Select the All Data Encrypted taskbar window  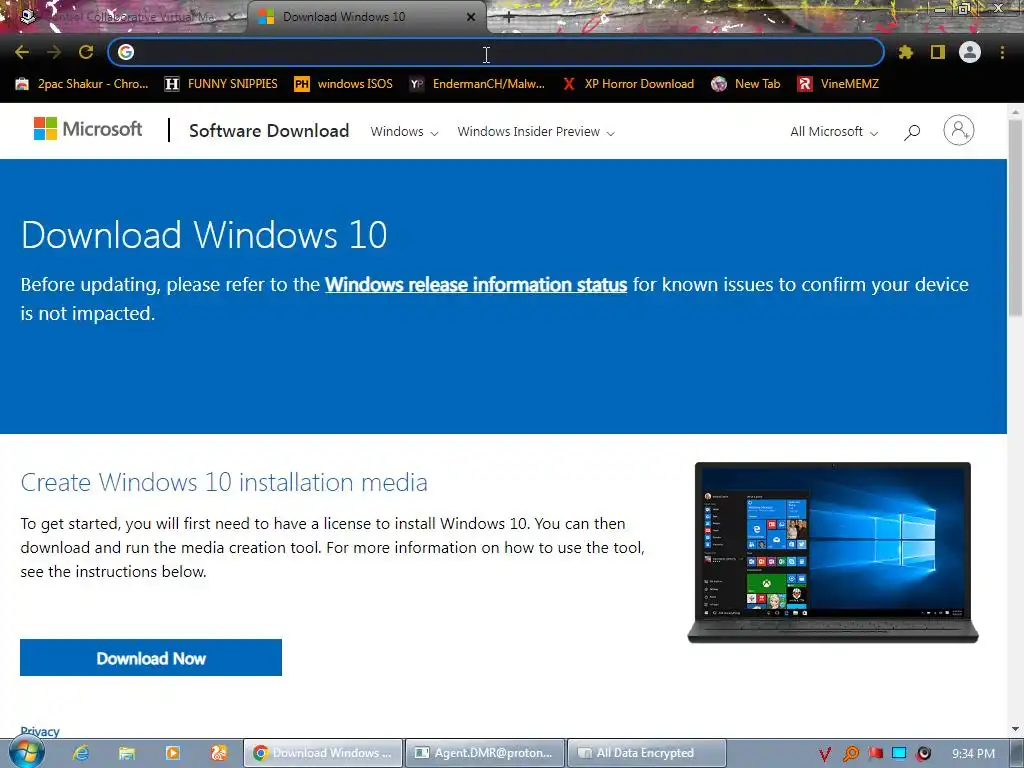(647, 753)
